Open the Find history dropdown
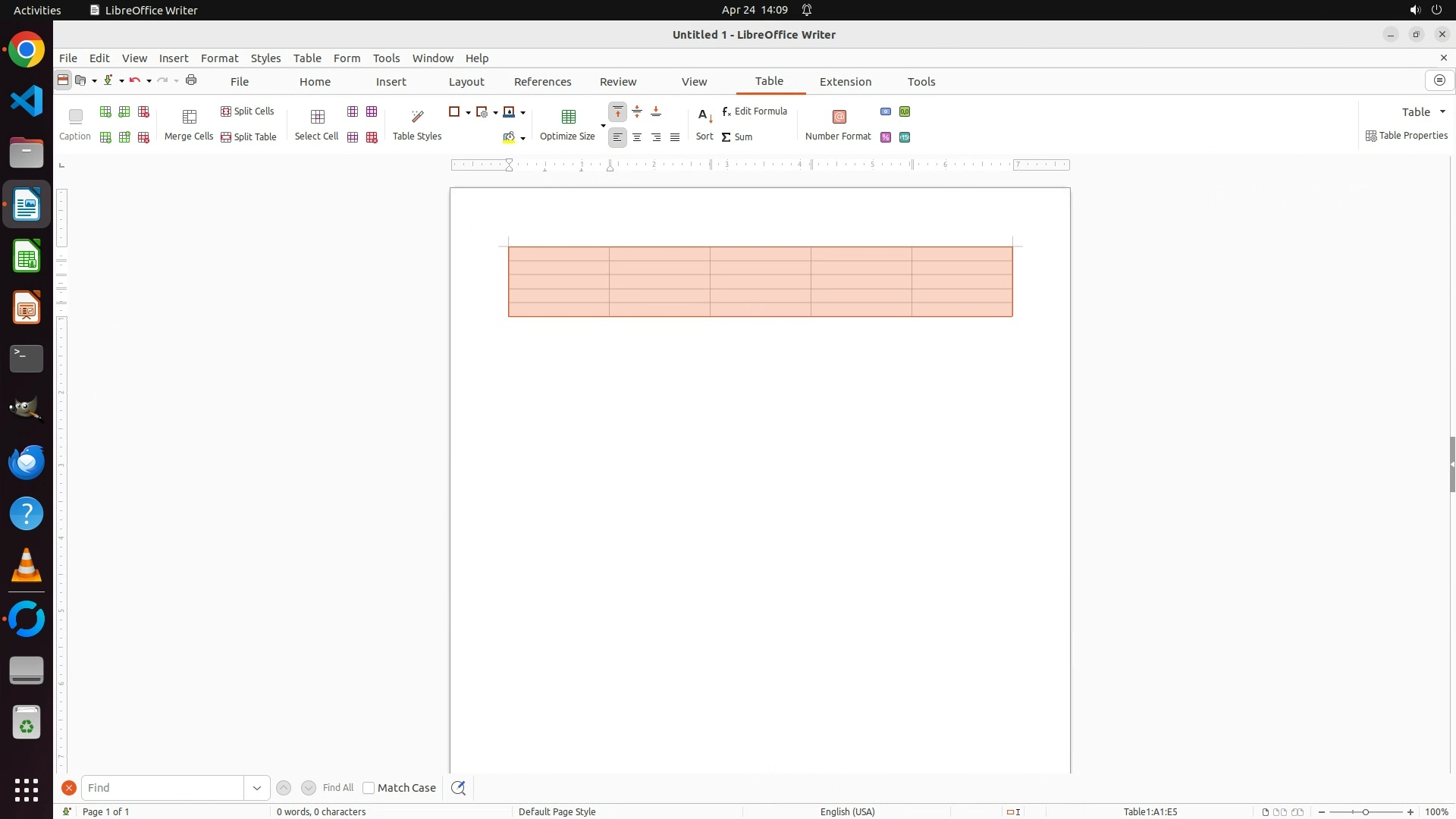This screenshot has width=1456, height=819. pyautogui.click(x=256, y=788)
